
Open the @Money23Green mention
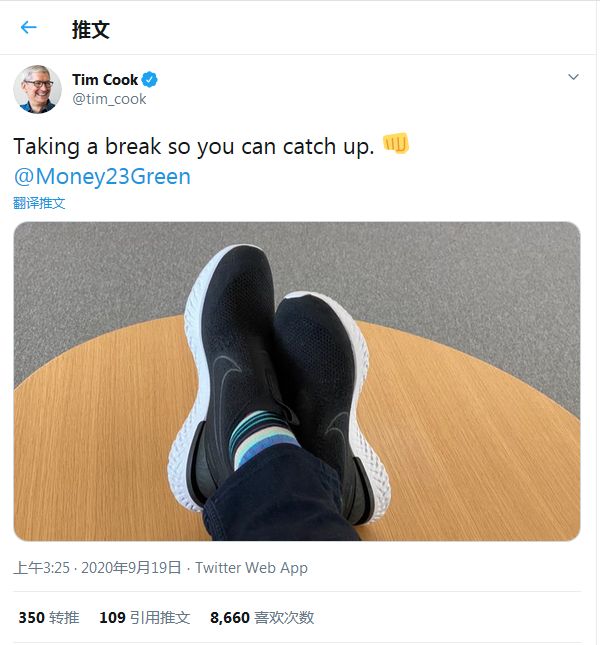pyautogui.click(x=102, y=176)
